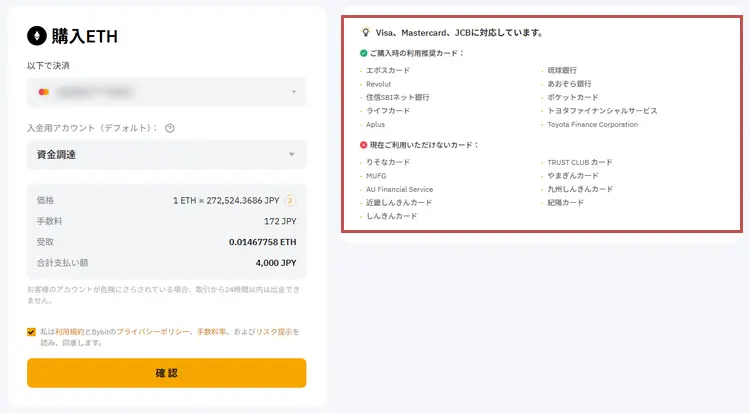Click the 受取 label
The image size is (750, 413).
45,242
